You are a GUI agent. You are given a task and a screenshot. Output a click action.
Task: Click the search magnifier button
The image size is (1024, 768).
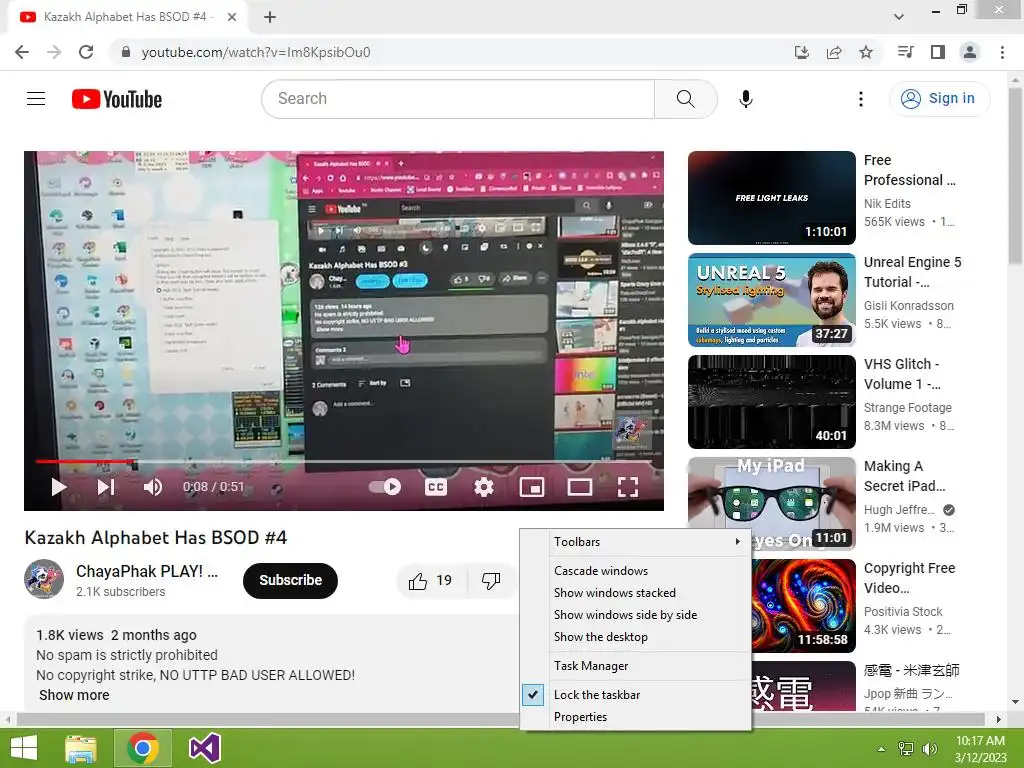point(685,99)
